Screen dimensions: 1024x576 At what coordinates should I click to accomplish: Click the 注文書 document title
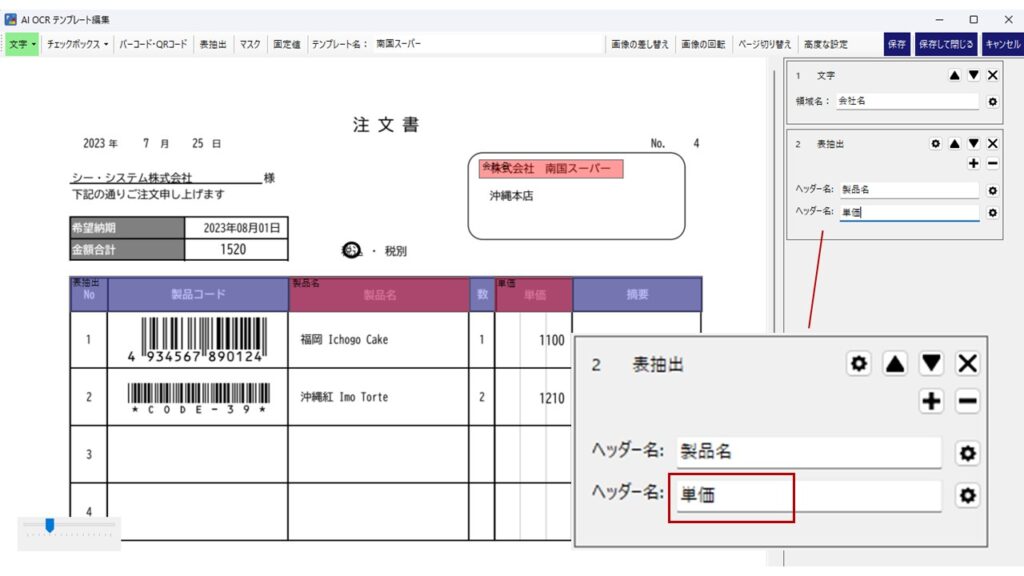pyautogui.click(x=386, y=124)
